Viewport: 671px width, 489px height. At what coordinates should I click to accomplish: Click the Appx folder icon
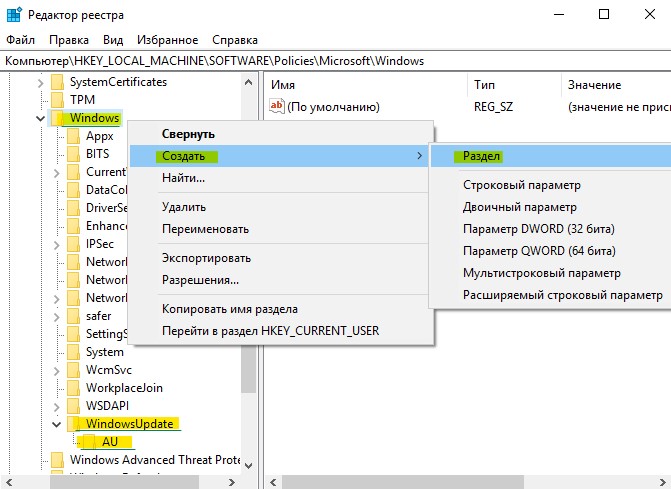click(73, 136)
